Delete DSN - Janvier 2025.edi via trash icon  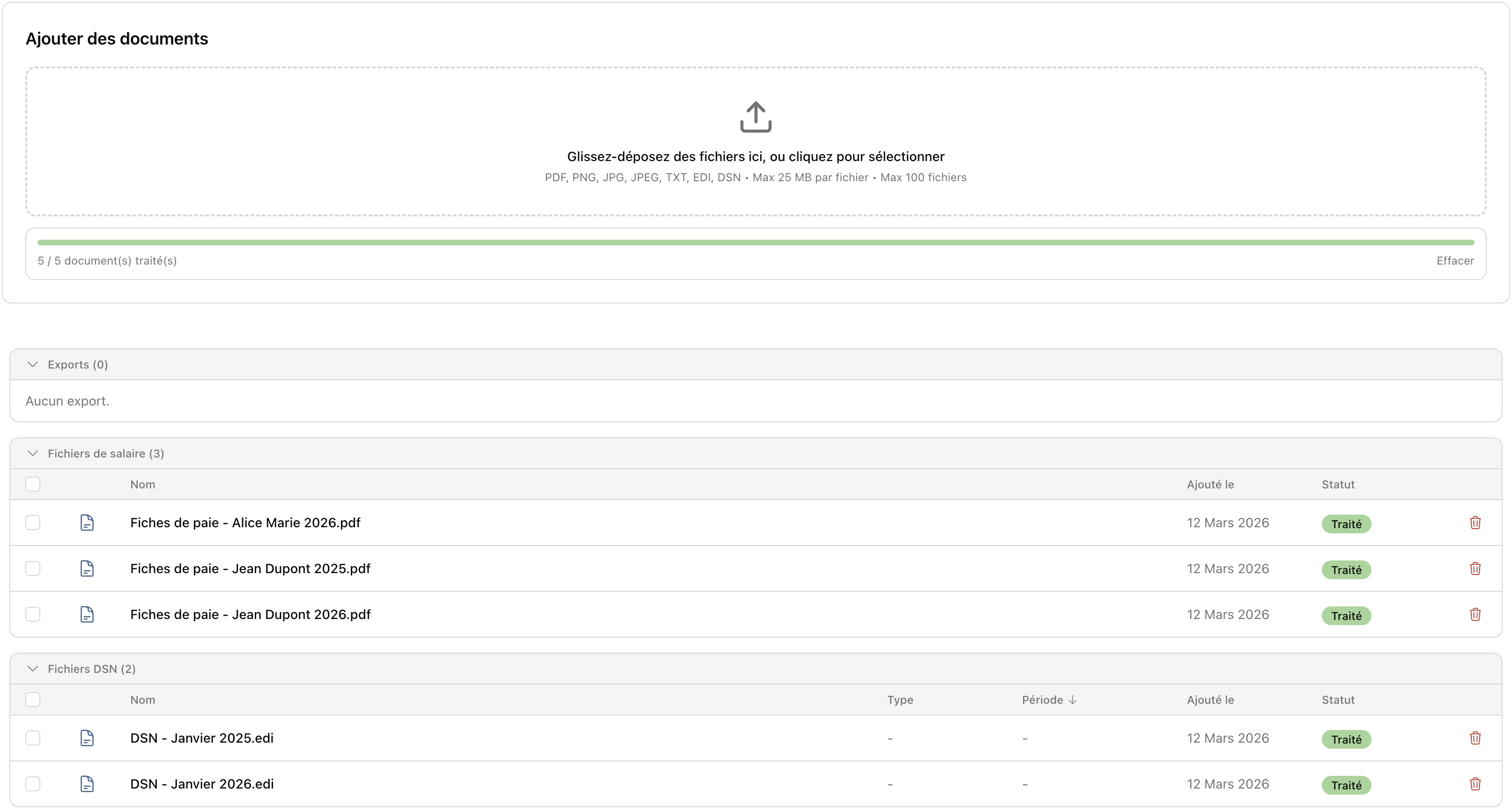coord(1475,738)
